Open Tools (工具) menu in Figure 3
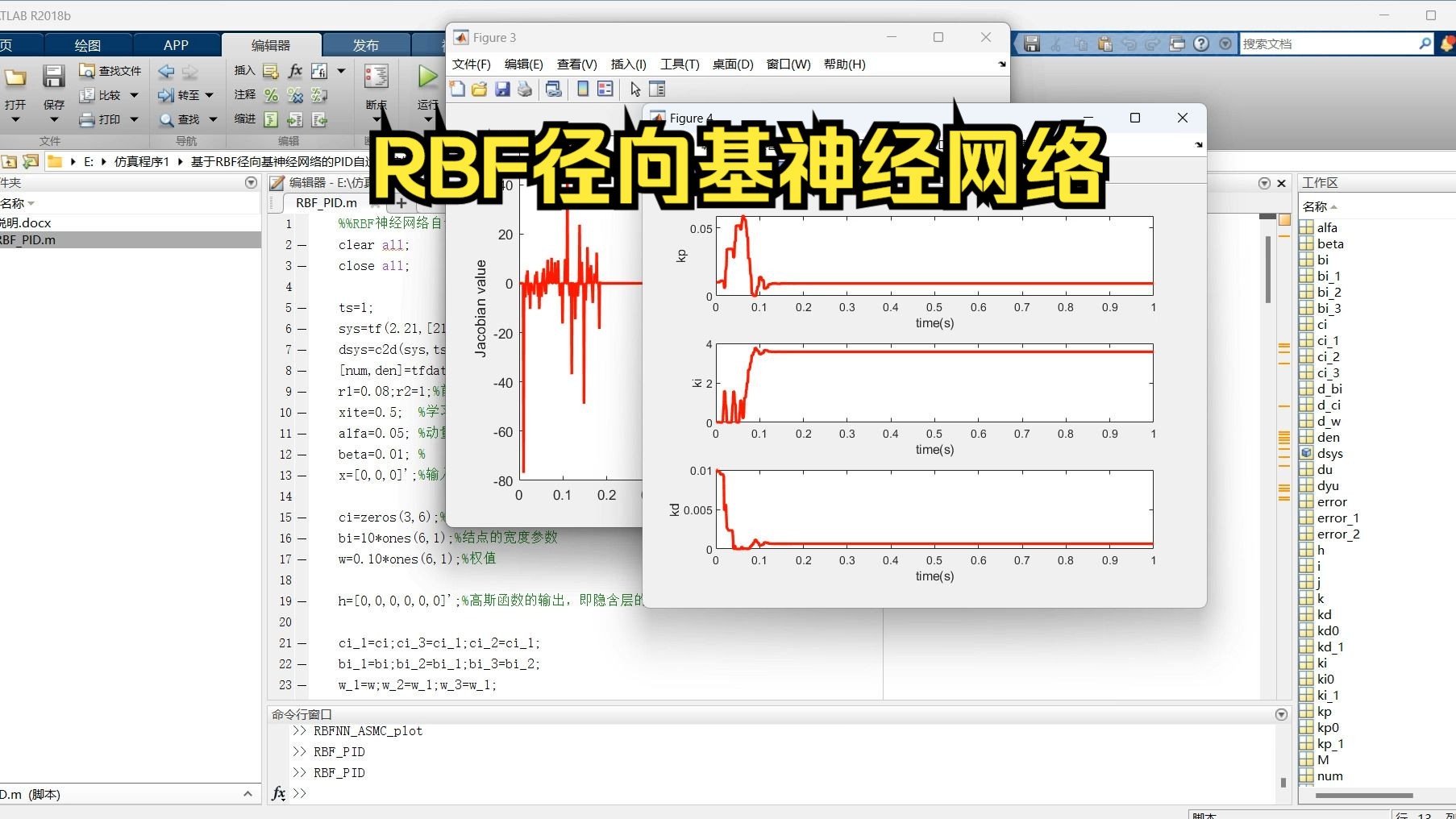The height and width of the screenshot is (819, 1456). 680,64
